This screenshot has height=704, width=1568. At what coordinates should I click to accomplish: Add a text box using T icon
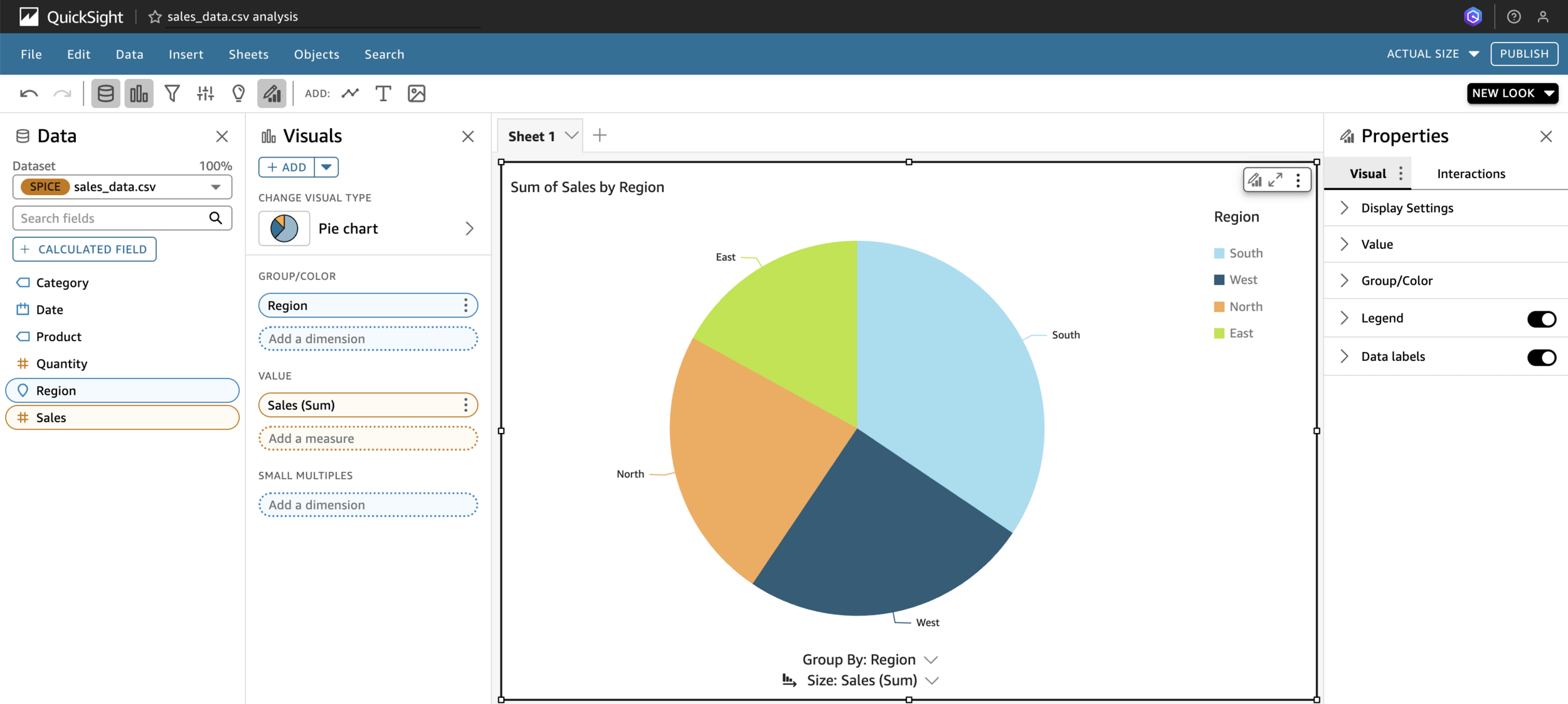click(x=383, y=93)
